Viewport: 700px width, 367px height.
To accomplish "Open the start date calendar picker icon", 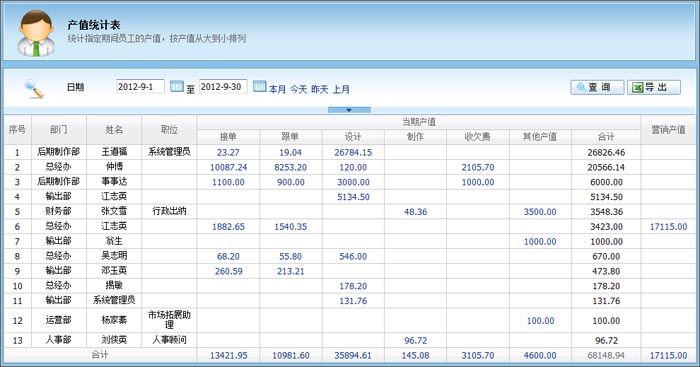I will 177,86.
